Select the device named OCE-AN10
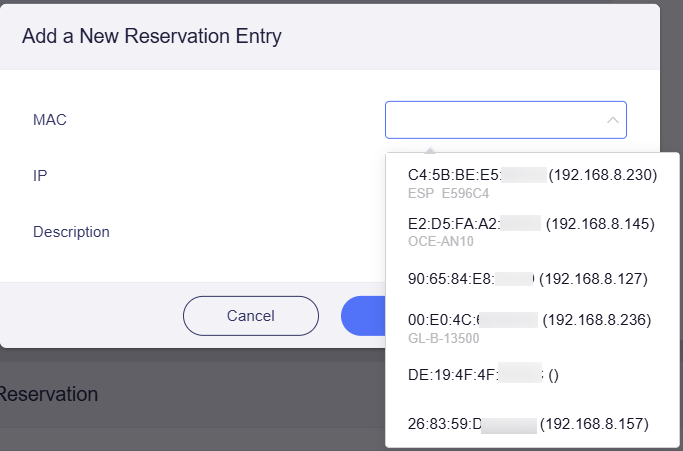The width and height of the screenshot is (683, 451). [x=441, y=241]
